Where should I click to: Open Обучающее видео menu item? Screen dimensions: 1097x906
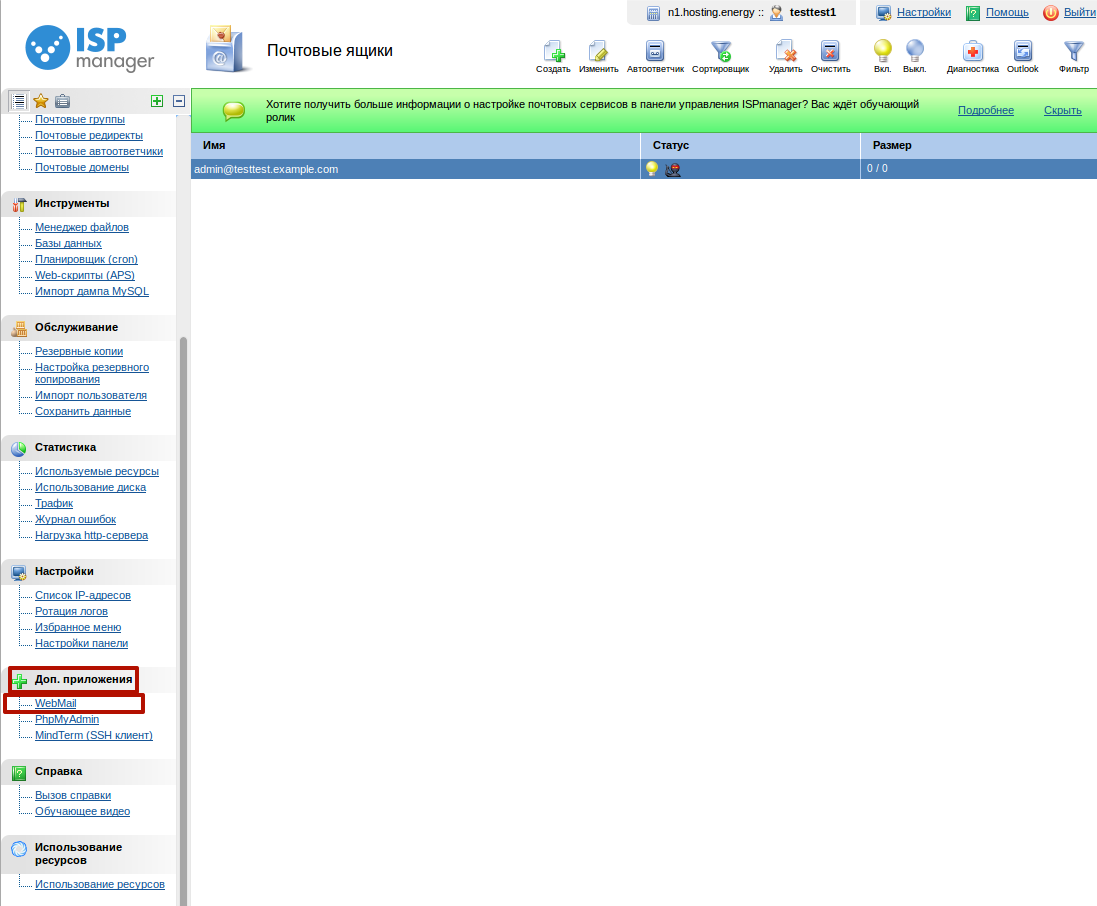click(x=83, y=812)
